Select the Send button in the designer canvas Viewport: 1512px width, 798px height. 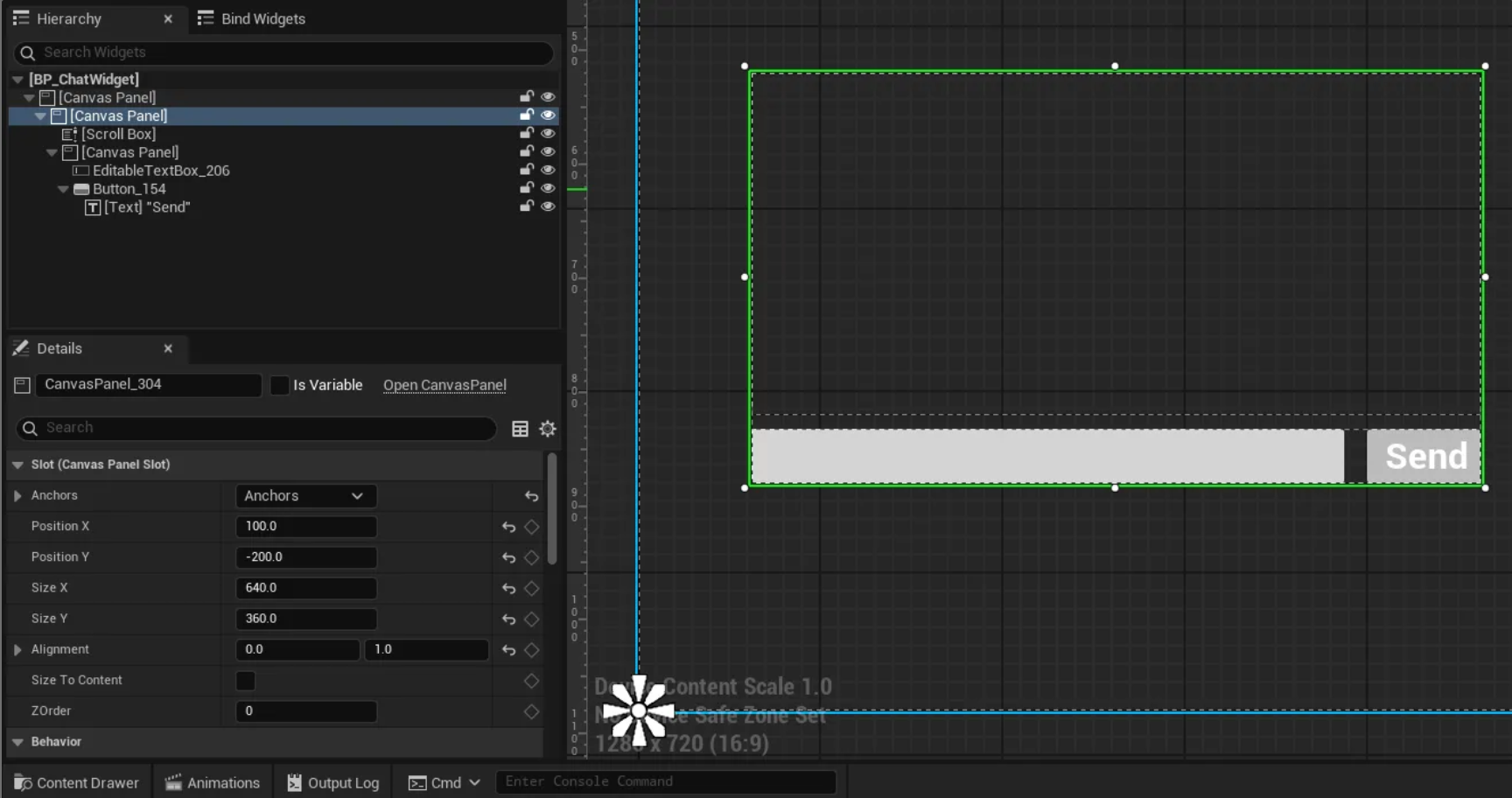click(1424, 456)
